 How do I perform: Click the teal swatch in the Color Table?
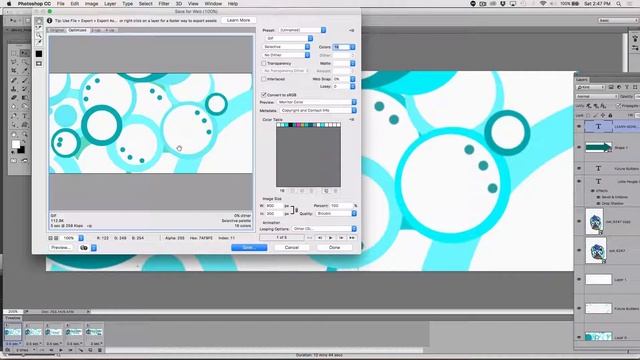coord(312,125)
